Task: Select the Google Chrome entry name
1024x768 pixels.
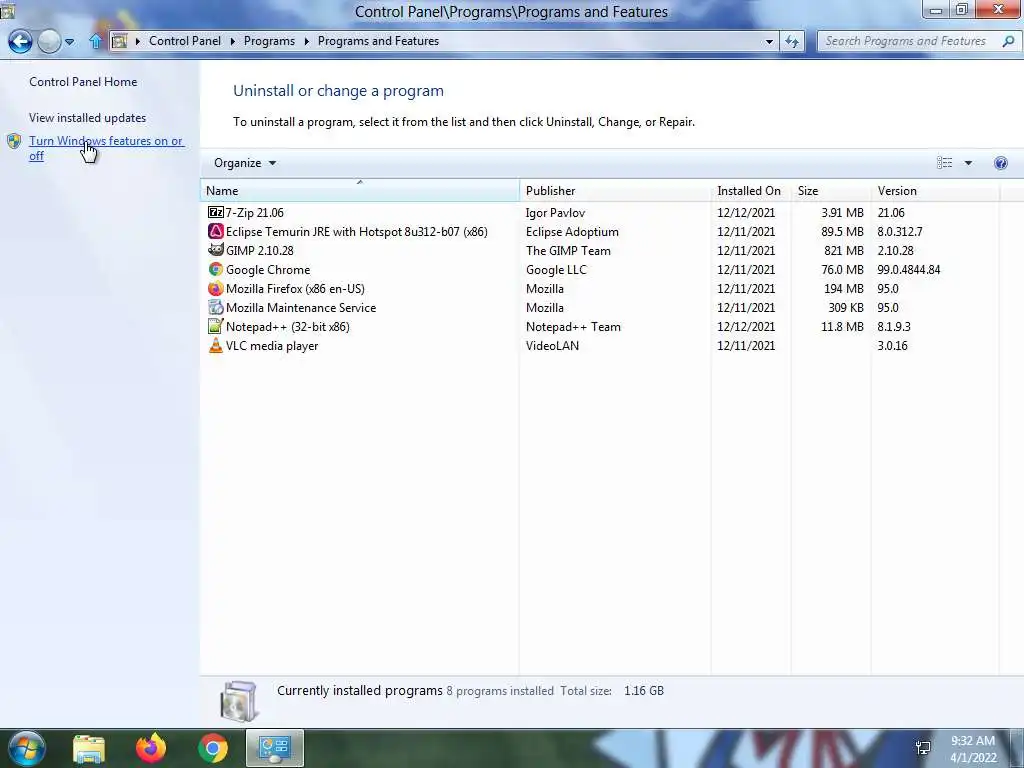Action: point(268,269)
